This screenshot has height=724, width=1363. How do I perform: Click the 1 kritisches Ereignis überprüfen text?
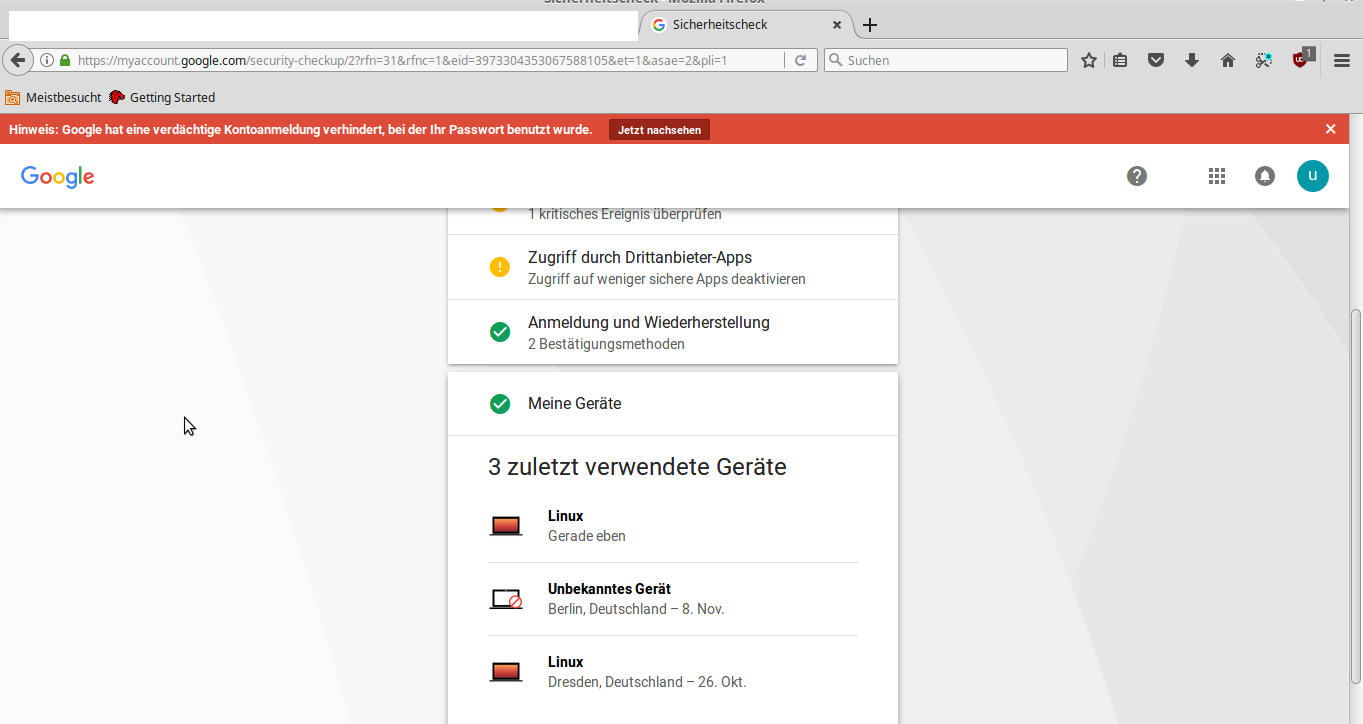pyautogui.click(x=624, y=214)
